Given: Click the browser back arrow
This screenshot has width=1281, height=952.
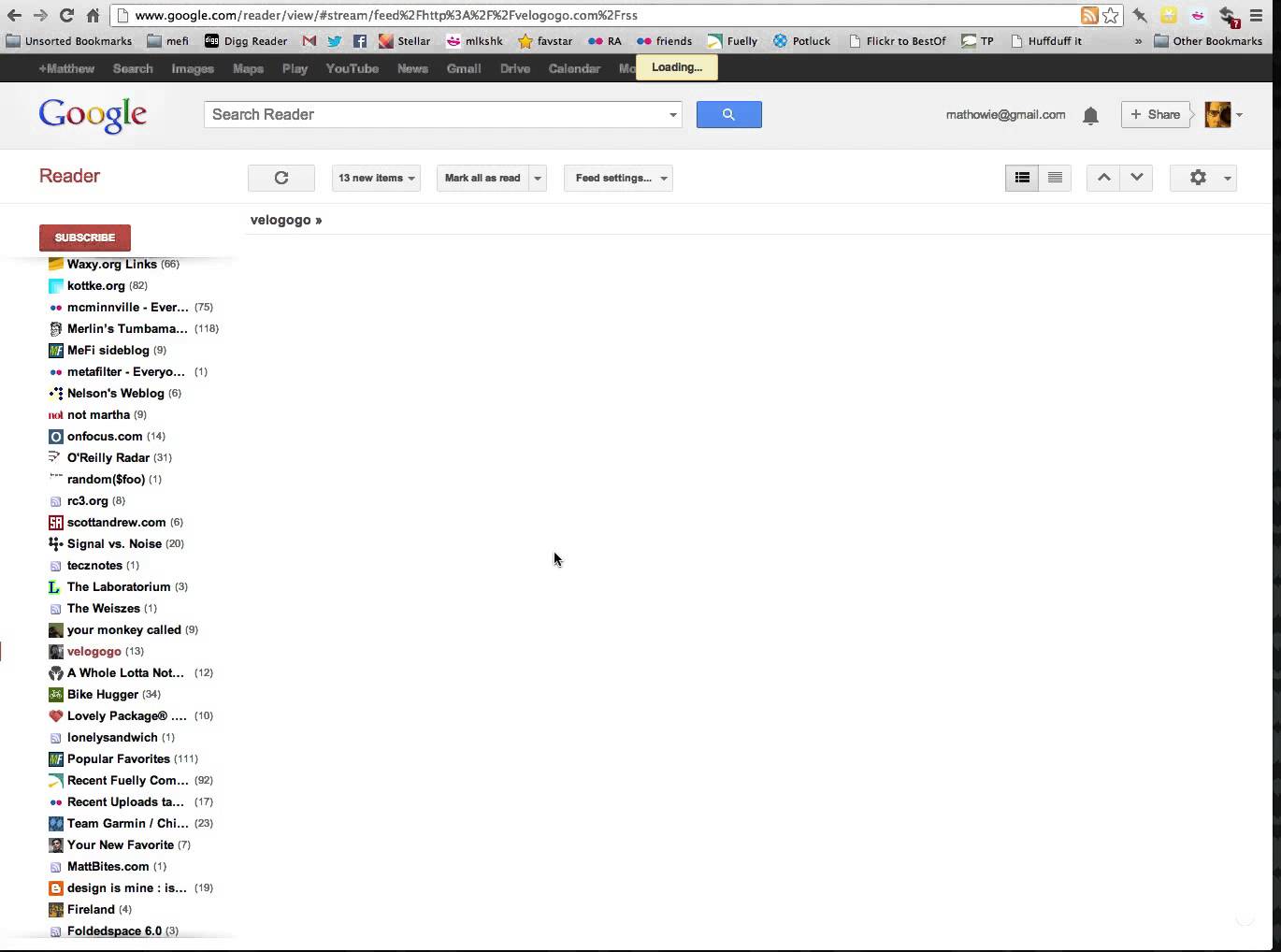Looking at the screenshot, I should click(x=14, y=15).
